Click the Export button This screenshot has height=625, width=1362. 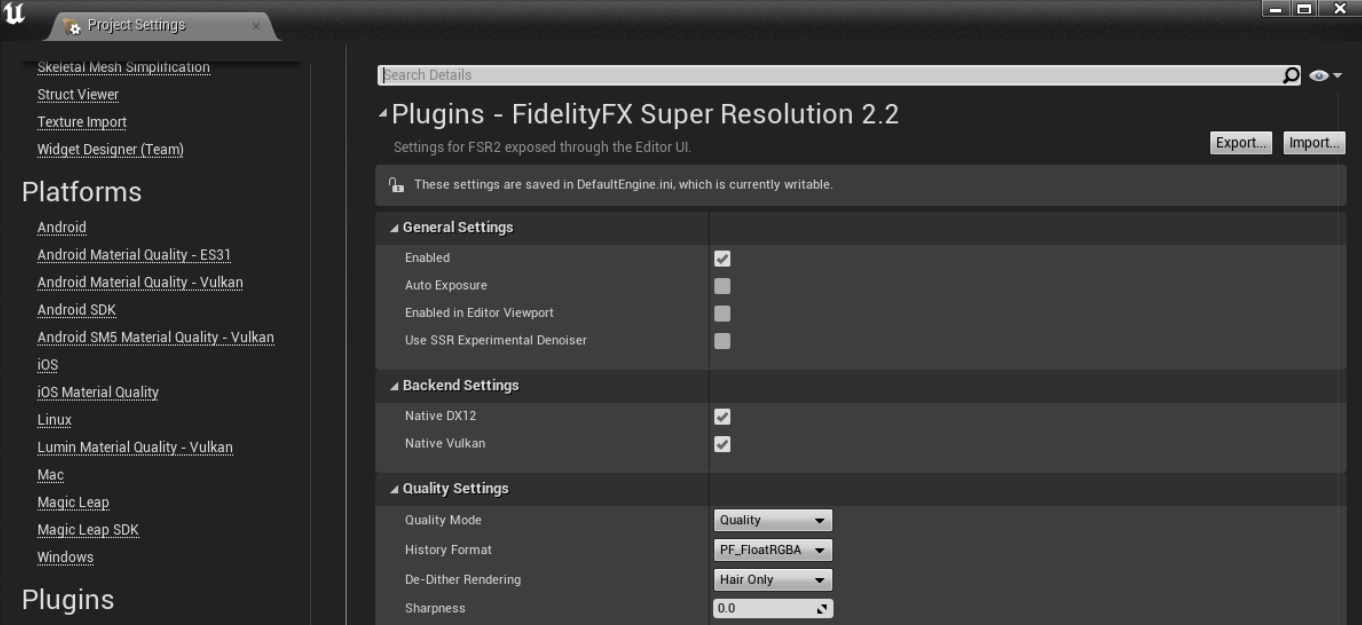1241,143
